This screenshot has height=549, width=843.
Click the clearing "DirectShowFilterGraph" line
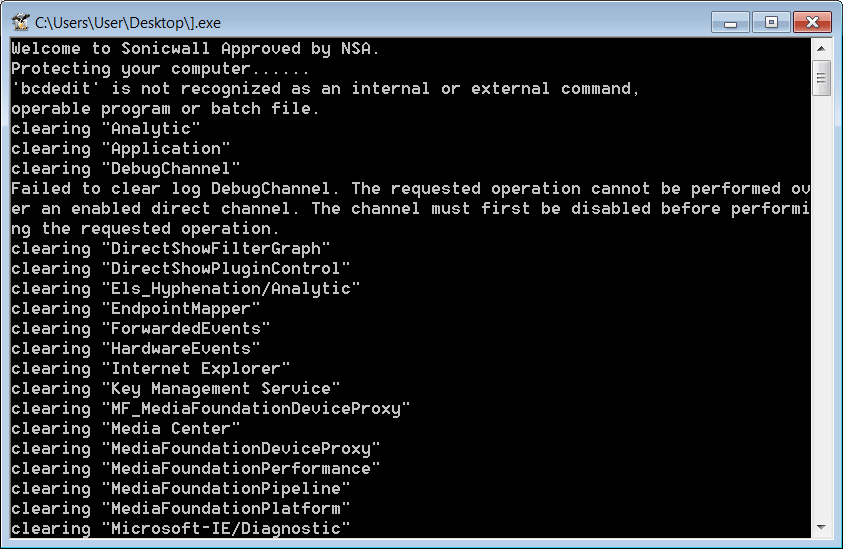(x=170, y=249)
